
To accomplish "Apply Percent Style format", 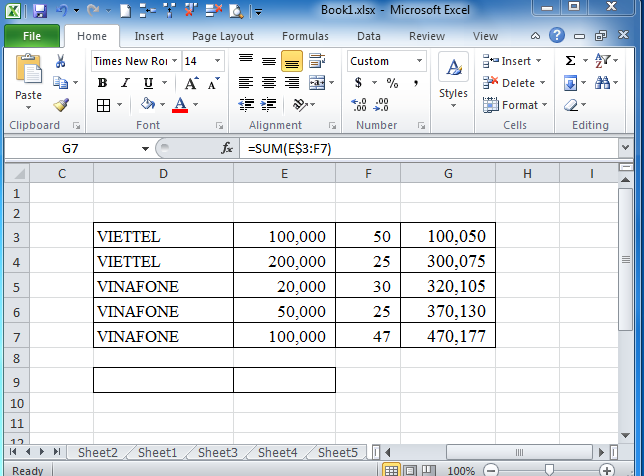I will pos(392,83).
